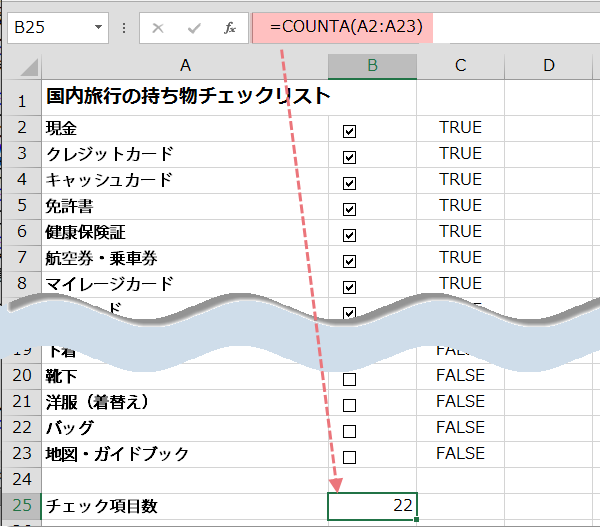The height and width of the screenshot is (527, 600).
Task: Select column D header
Action: click(x=549, y=66)
